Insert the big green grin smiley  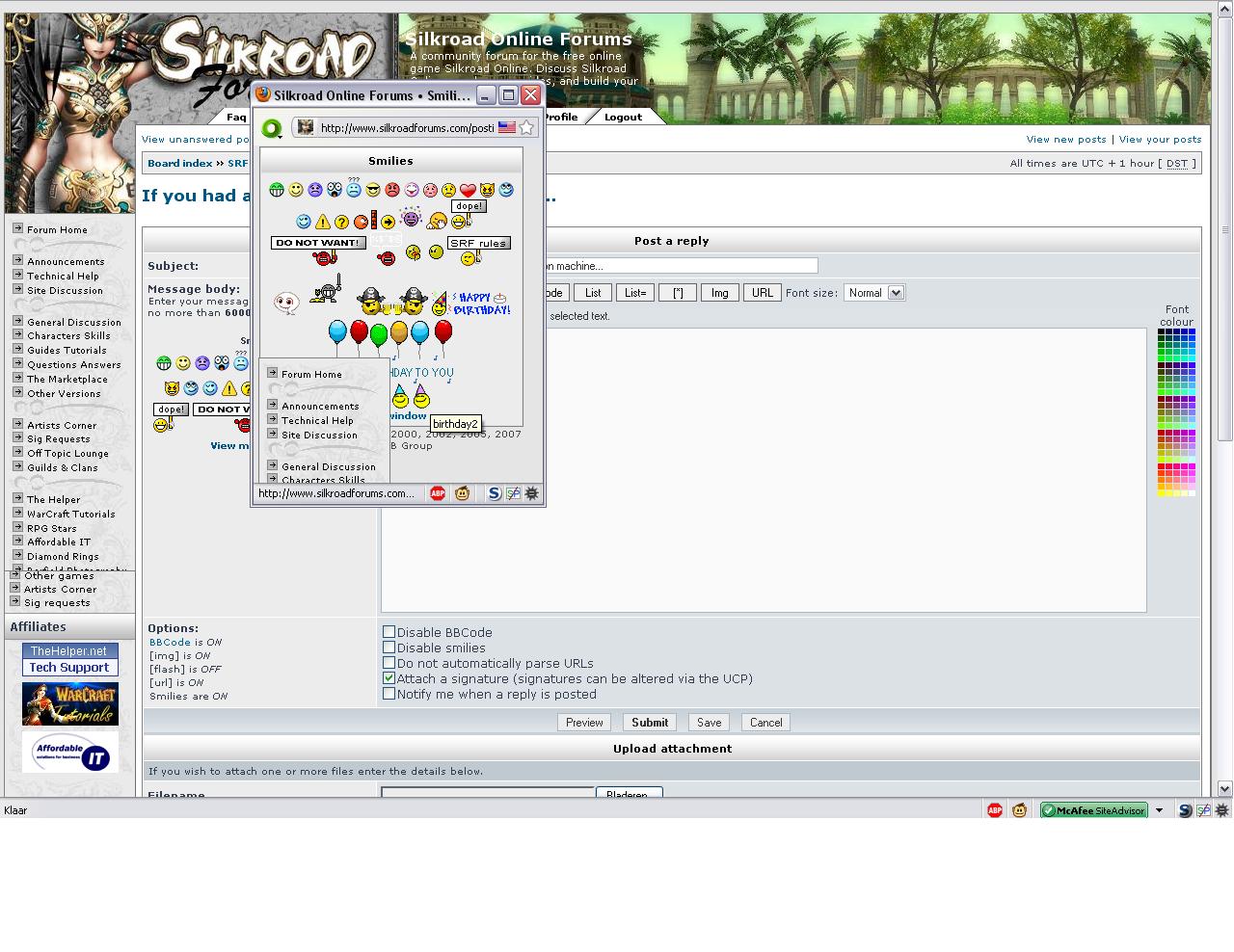click(x=277, y=190)
